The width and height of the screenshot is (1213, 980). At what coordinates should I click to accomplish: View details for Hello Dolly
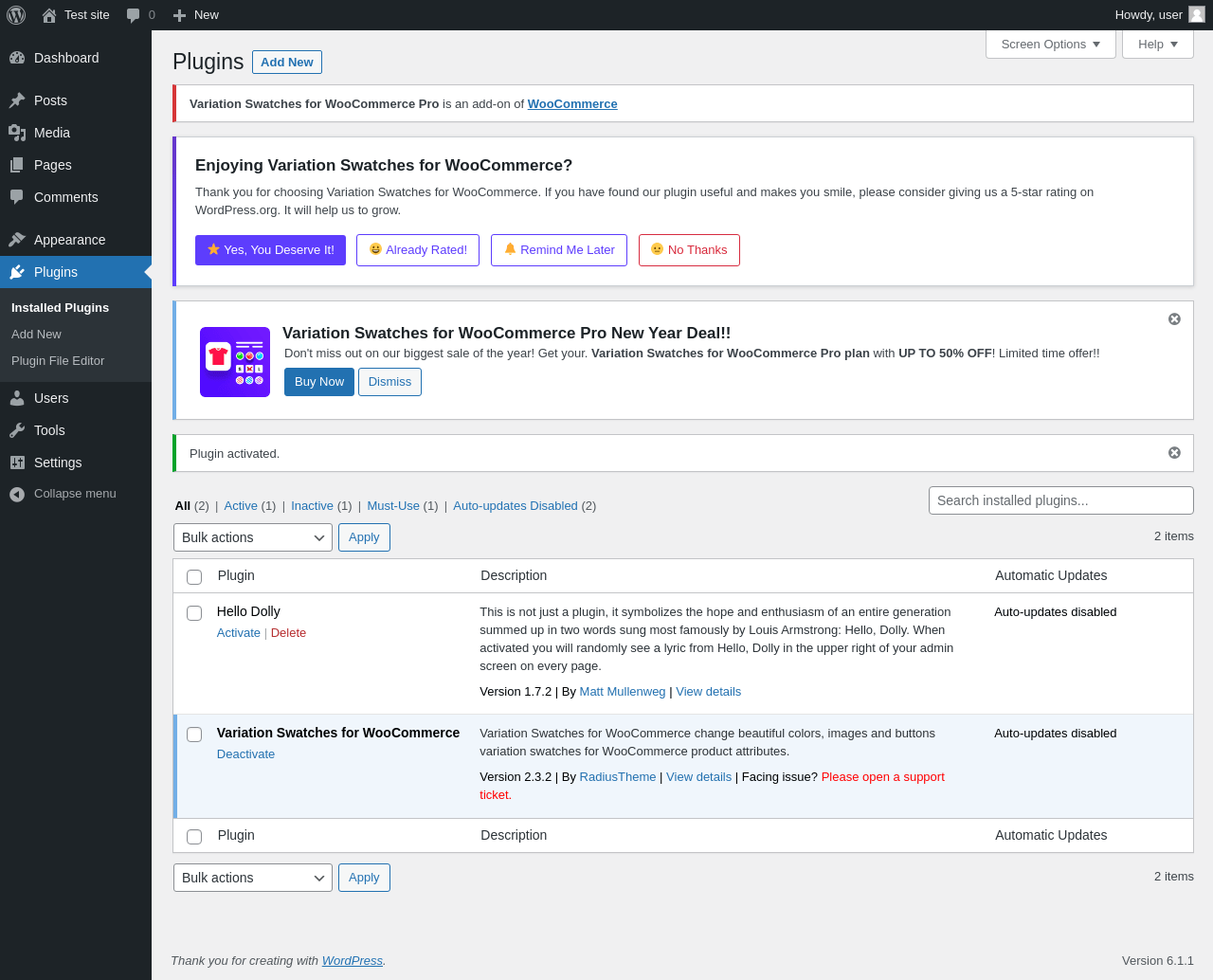click(x=708, y=692)
